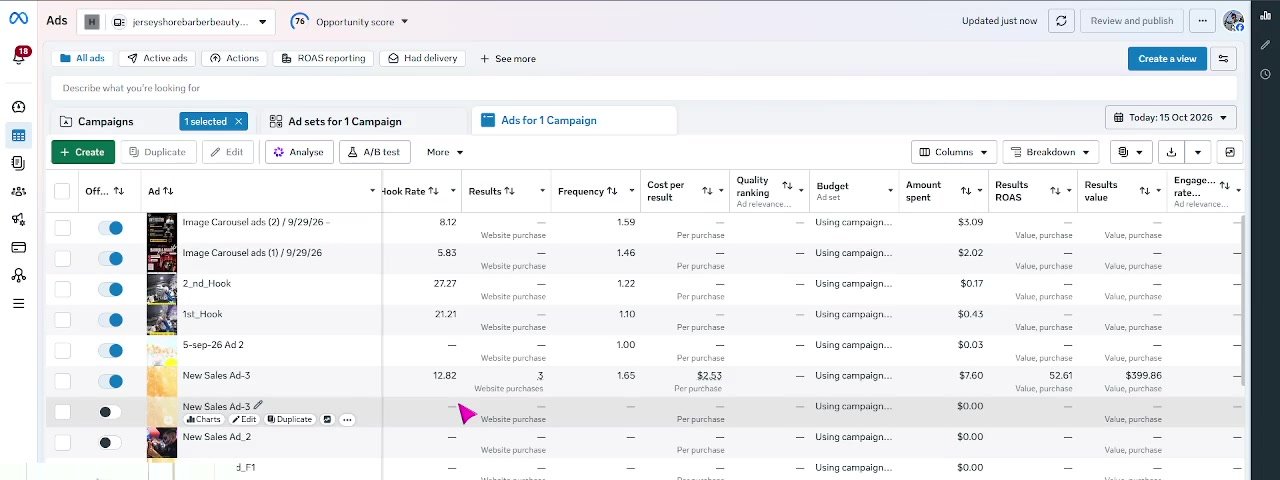Turn off the Image Carousel ads (1) toggle
The height and width of the screenshot is (480, 1280).
[x=110, y=258]
